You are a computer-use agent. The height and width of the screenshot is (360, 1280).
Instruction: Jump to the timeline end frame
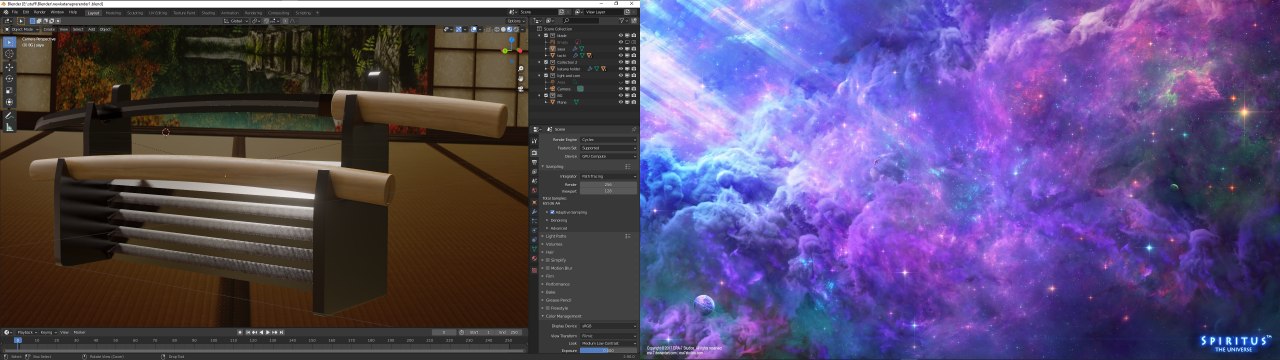tap(281, 332)
